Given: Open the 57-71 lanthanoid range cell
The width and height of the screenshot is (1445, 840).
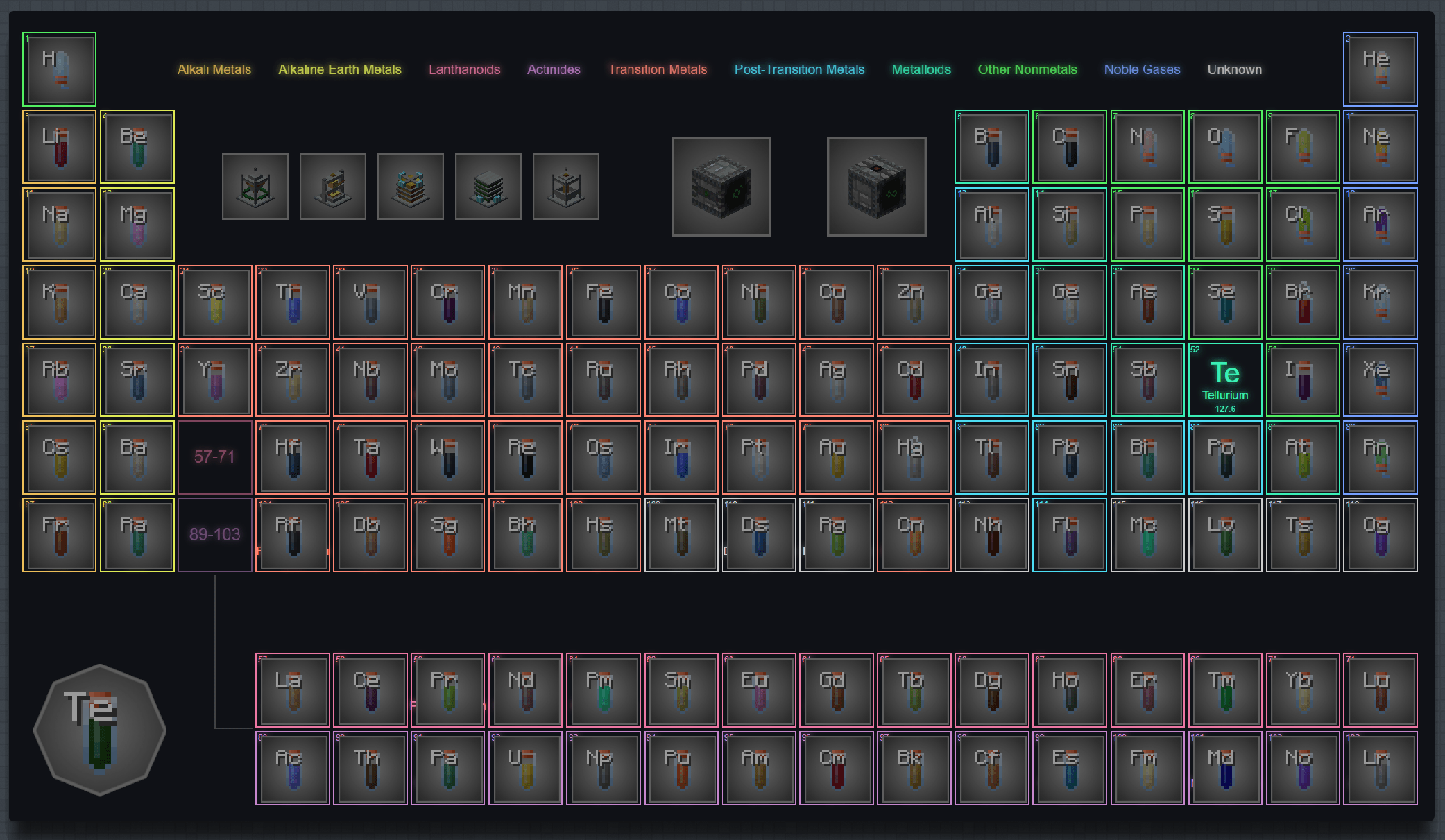Looking at the screenshot, I should click(x=215, y=457).
